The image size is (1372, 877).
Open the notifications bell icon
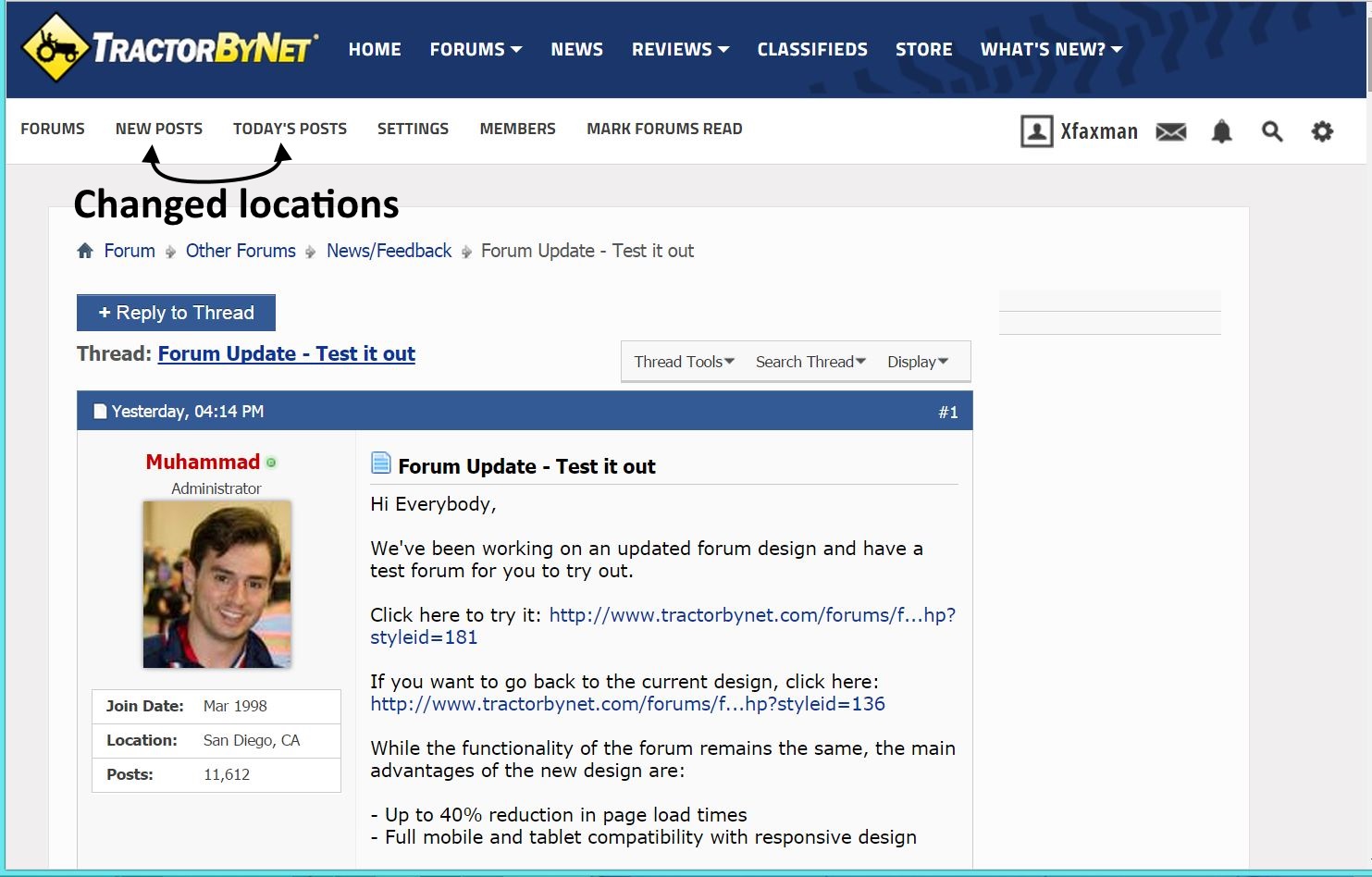pos(1221,132)
